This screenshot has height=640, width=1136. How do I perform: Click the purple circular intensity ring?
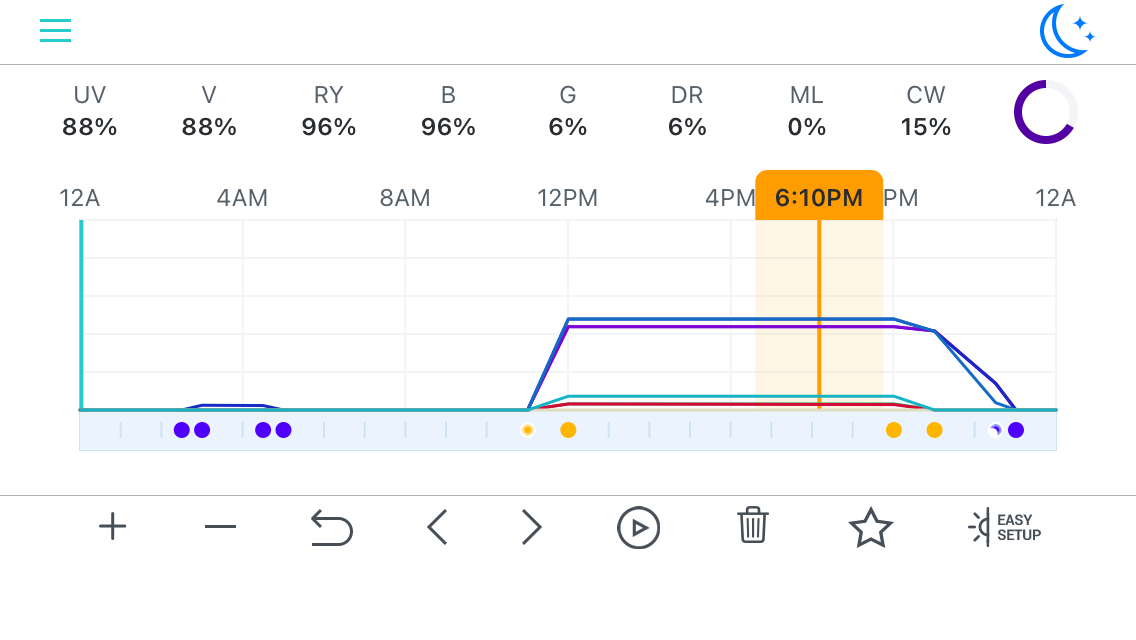(x=1045, y=112)
